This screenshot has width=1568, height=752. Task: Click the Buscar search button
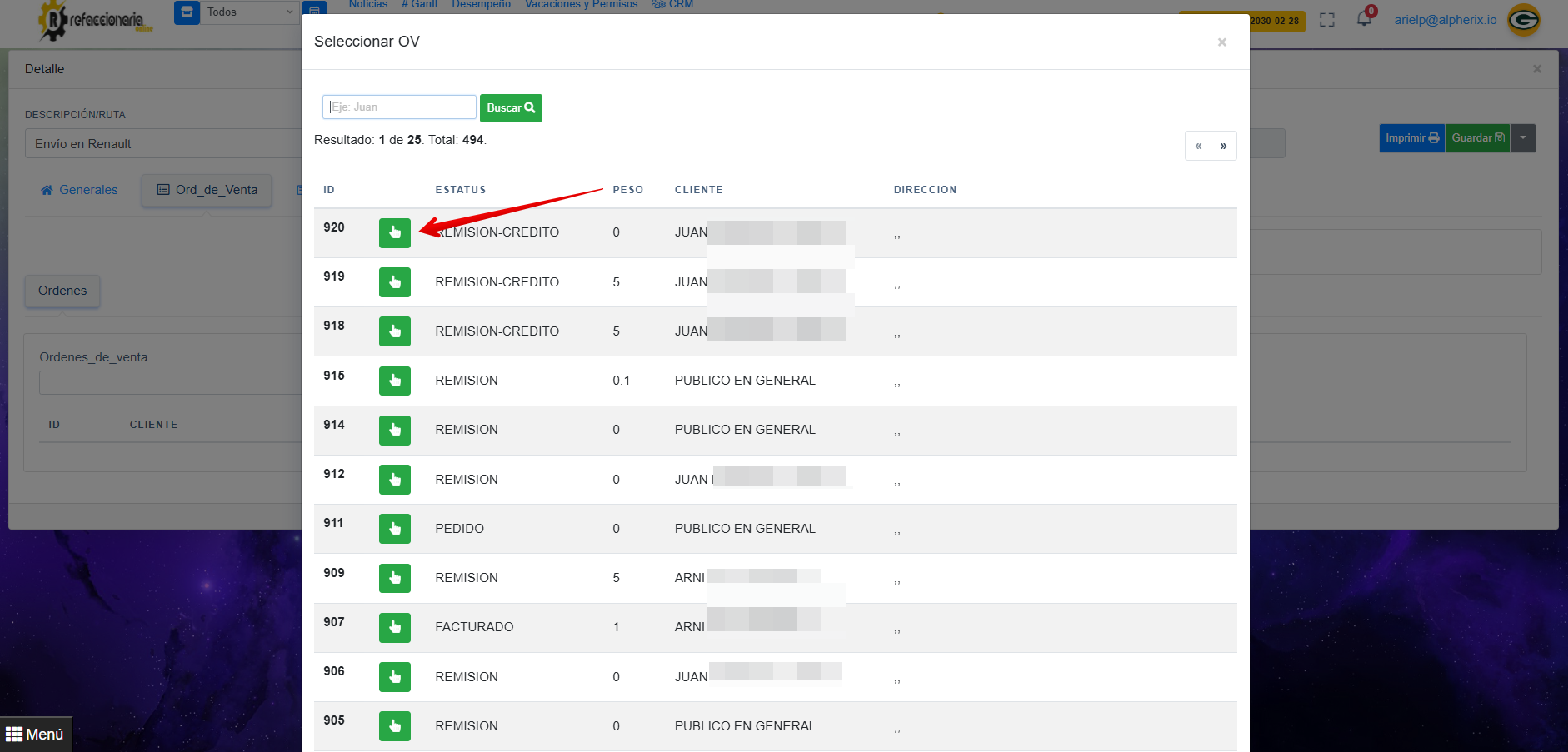511,108
